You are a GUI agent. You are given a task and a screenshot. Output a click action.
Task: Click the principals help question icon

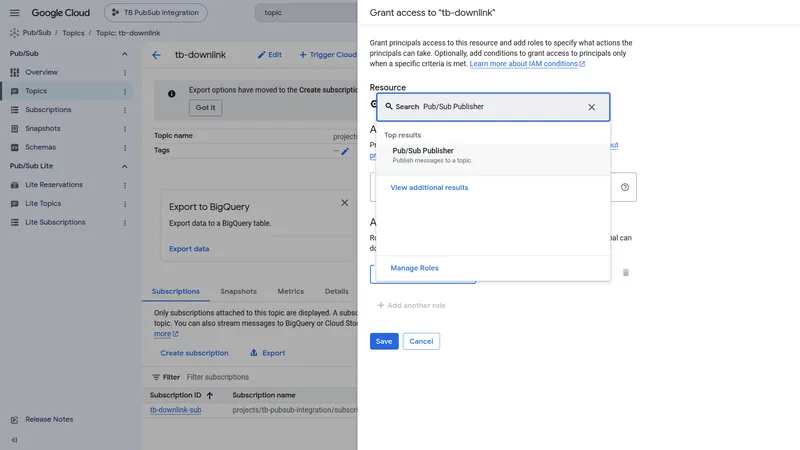click(x=625, y=187)
